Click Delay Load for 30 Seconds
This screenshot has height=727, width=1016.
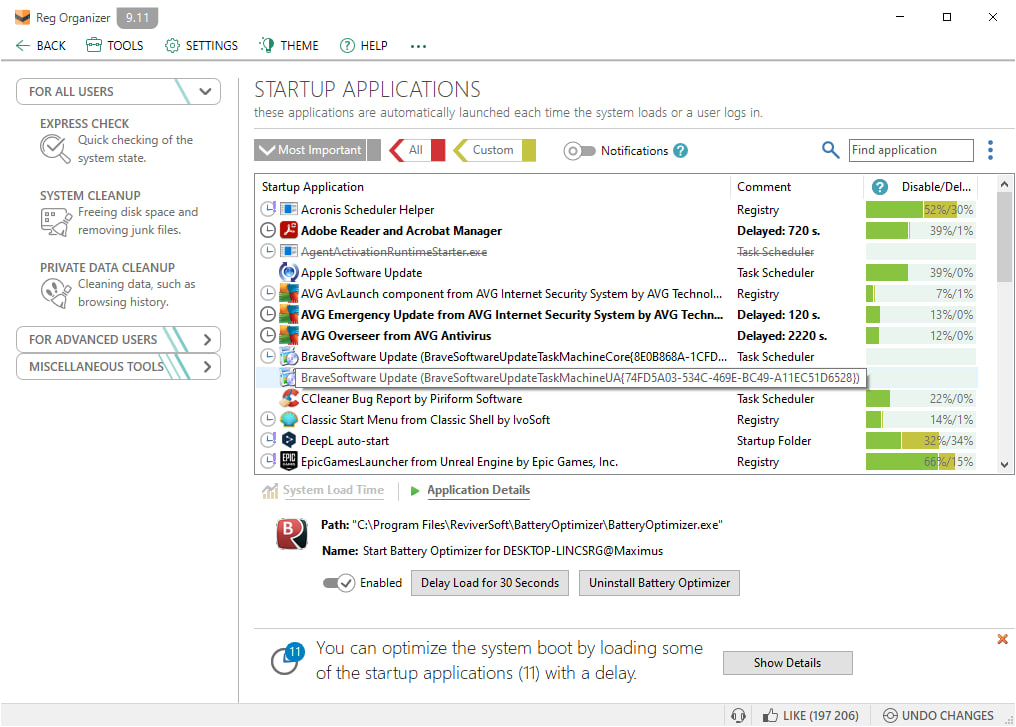click(x=490, y=583)
